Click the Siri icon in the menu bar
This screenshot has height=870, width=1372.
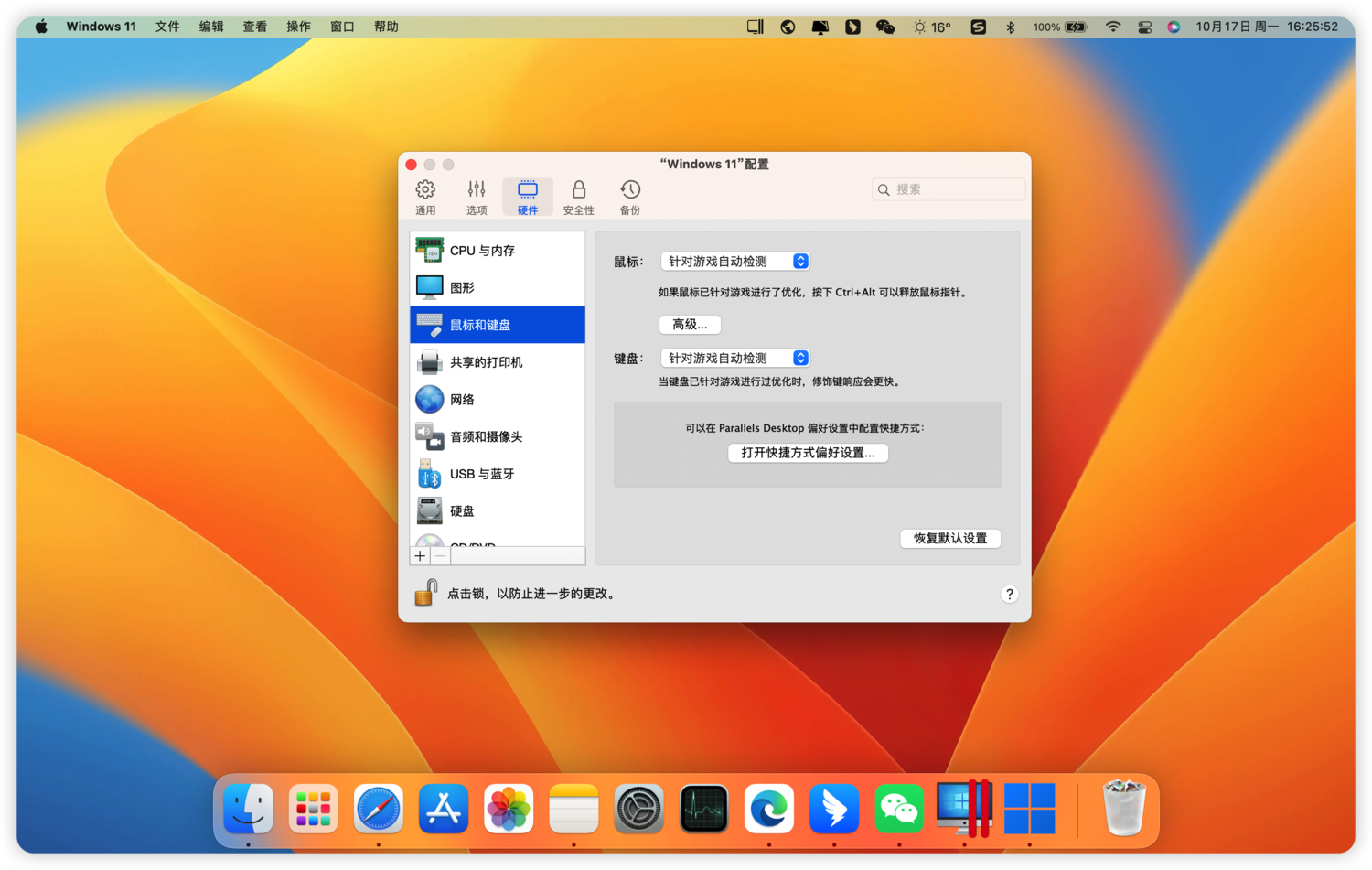(1174, 27)
